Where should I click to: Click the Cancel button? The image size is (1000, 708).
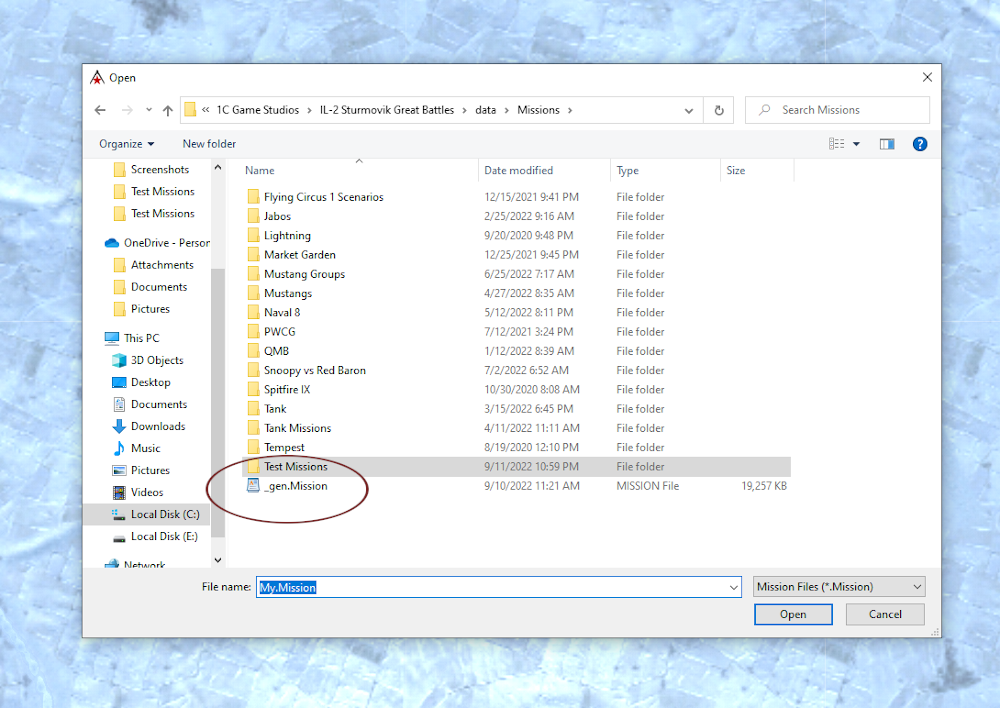coord(885,614)
